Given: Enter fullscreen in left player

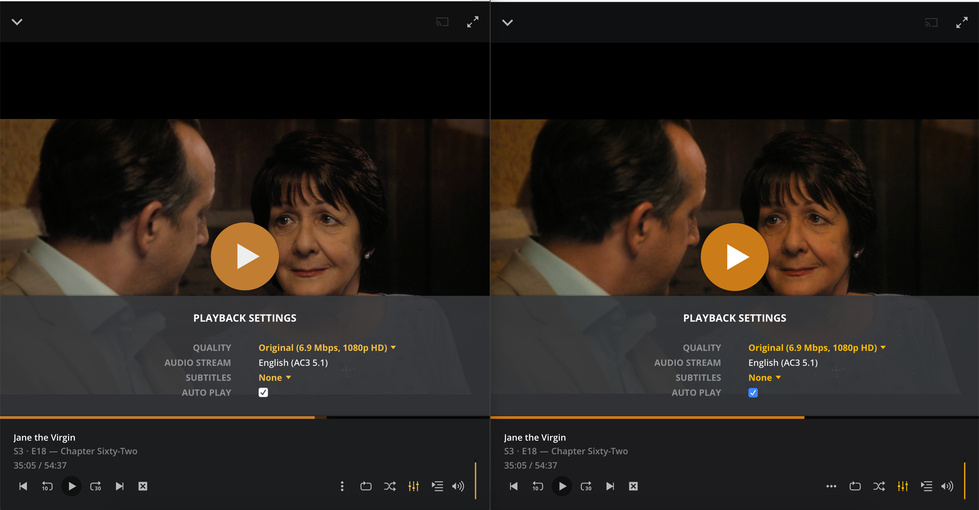Looking at the screenshot, I should tap(473, 22).
